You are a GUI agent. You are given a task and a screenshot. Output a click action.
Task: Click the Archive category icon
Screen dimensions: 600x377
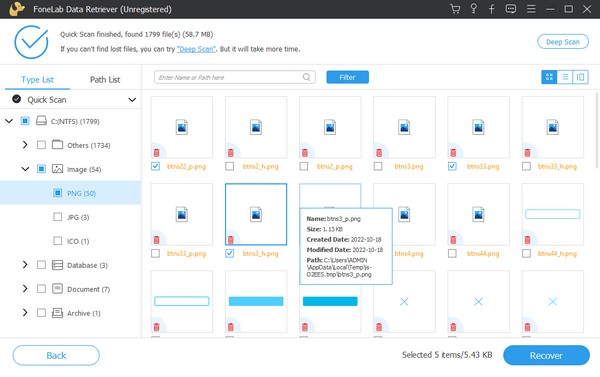pos(57,313)
